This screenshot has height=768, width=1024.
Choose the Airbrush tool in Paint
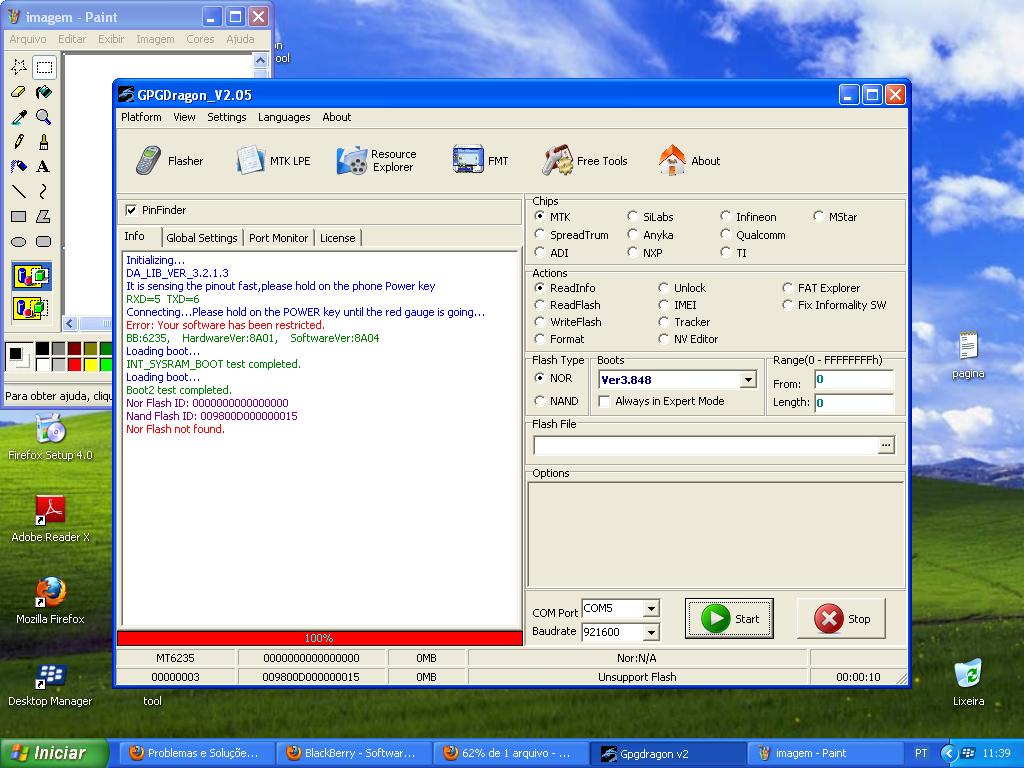(x=19, y=166)
